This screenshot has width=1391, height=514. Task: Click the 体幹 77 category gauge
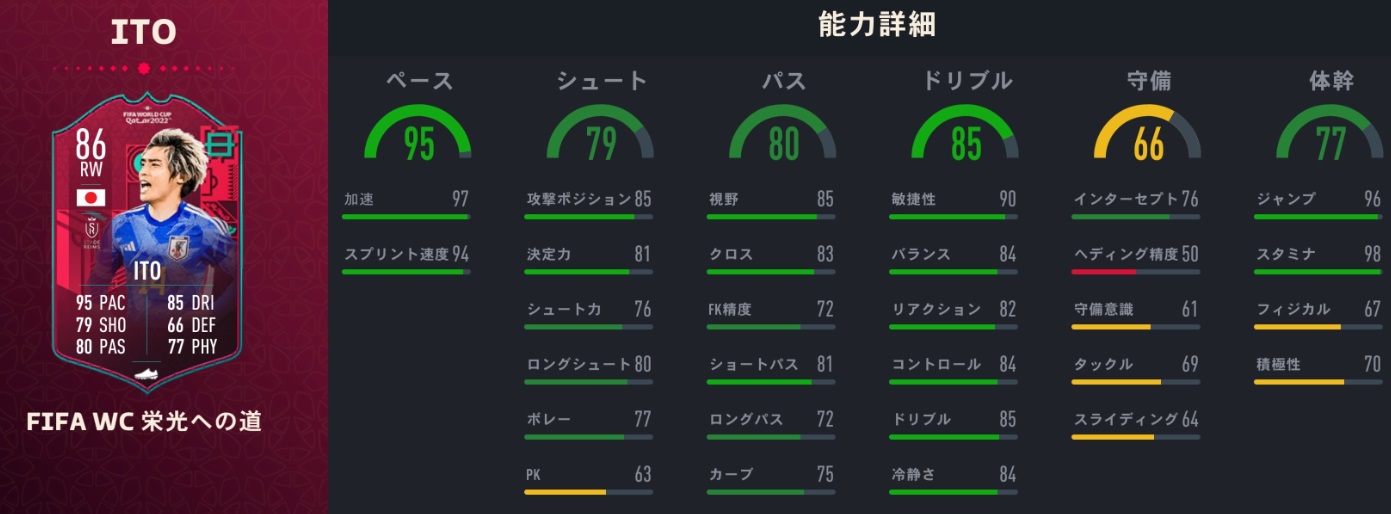click(x=1330, y=140)
